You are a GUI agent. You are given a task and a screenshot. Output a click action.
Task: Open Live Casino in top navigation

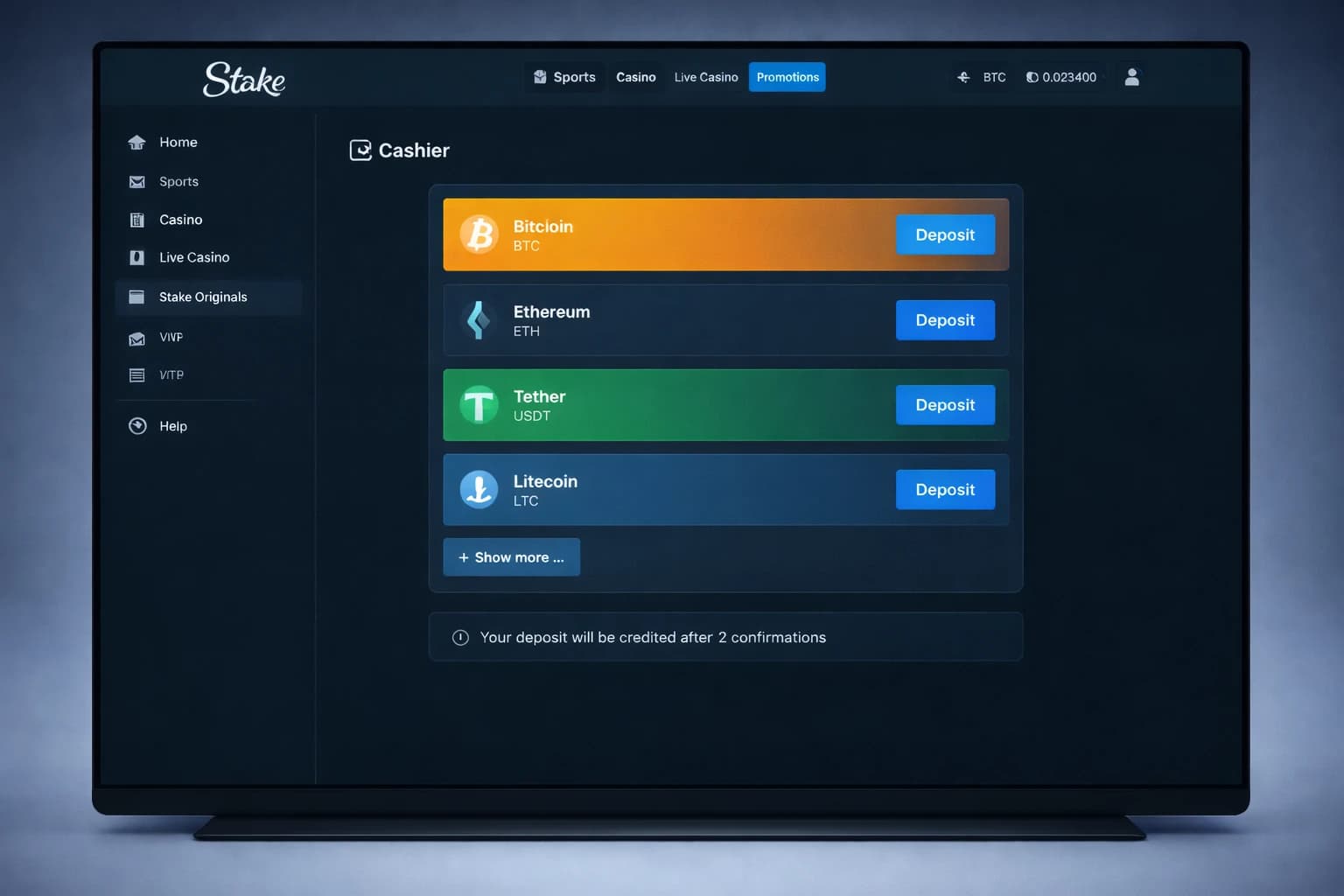tap(705, 77)
